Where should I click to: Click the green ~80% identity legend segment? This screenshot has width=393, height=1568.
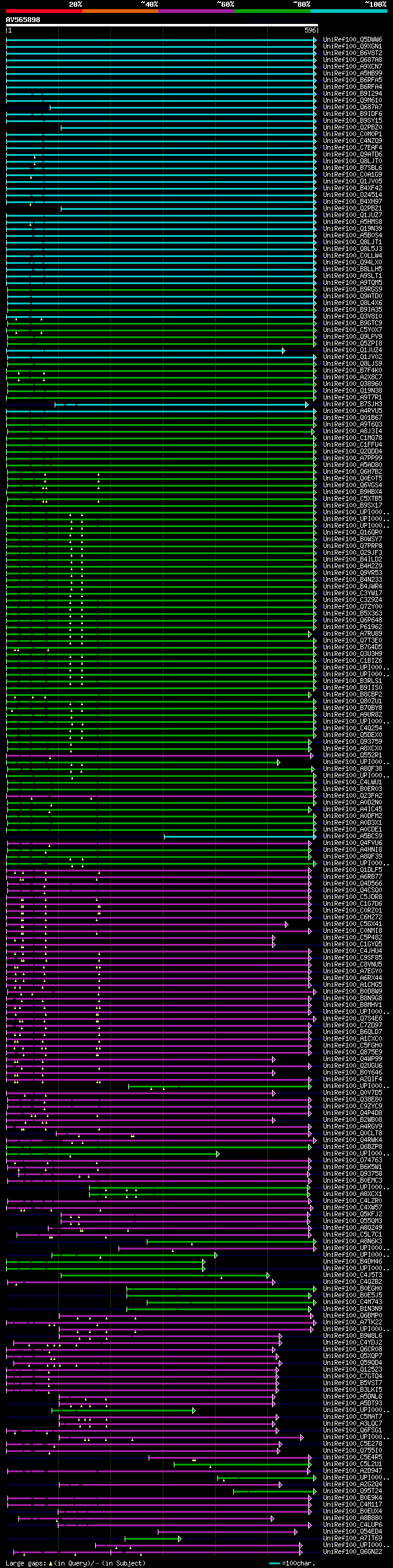[272, 11]
